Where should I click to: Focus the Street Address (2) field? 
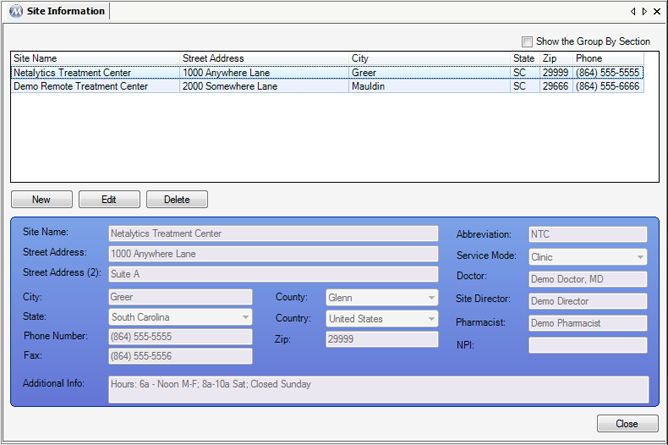tap(273, 274)
